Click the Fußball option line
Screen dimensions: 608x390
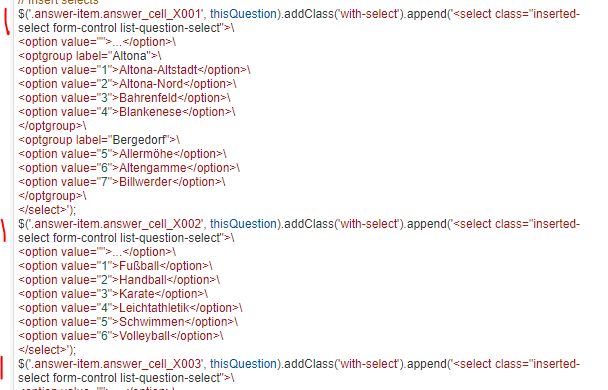pyautogui.click(x=115, y=266)
